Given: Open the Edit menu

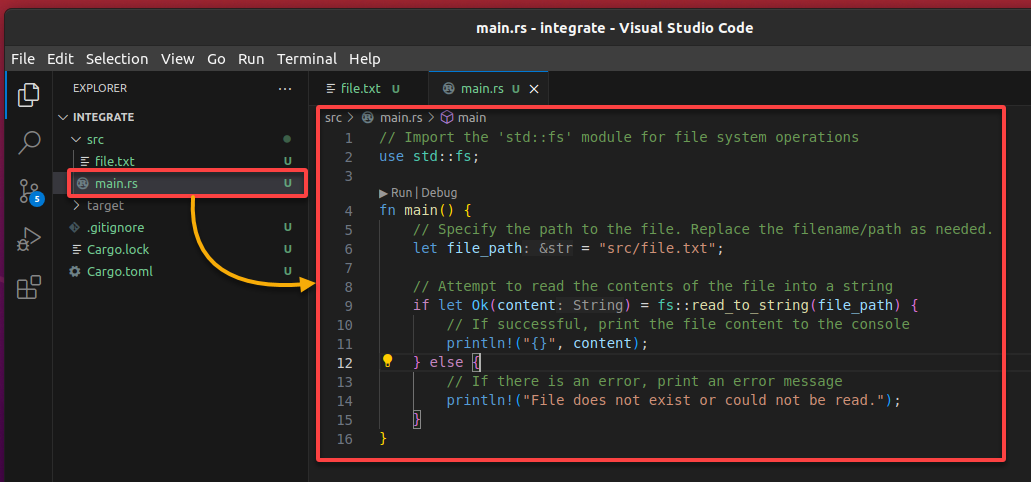Looking at the screenshot, I should pos(60,59).
